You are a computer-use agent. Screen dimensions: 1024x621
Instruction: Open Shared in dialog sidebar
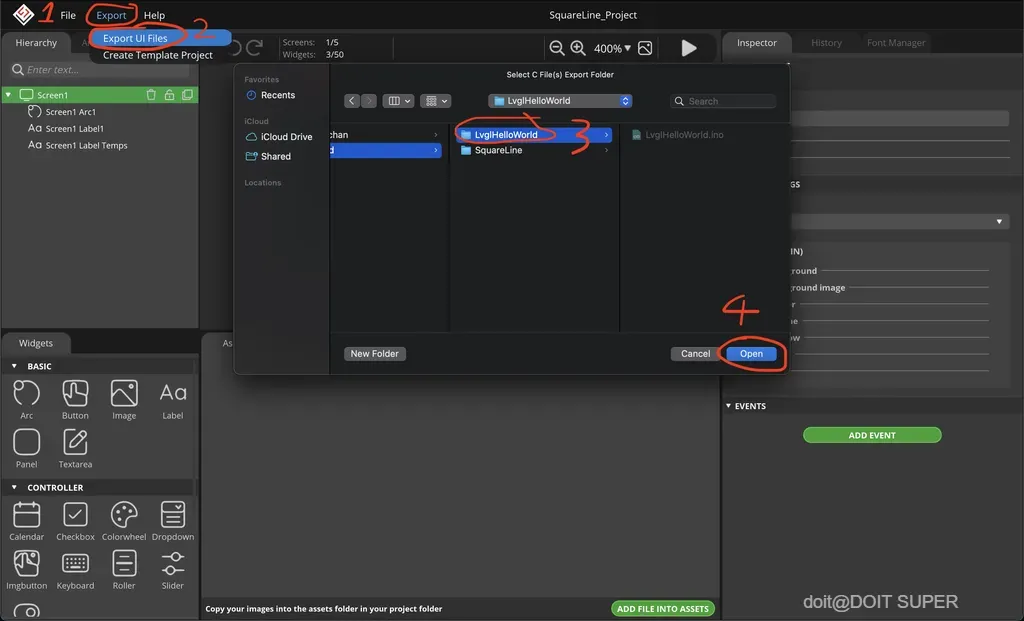268,157
